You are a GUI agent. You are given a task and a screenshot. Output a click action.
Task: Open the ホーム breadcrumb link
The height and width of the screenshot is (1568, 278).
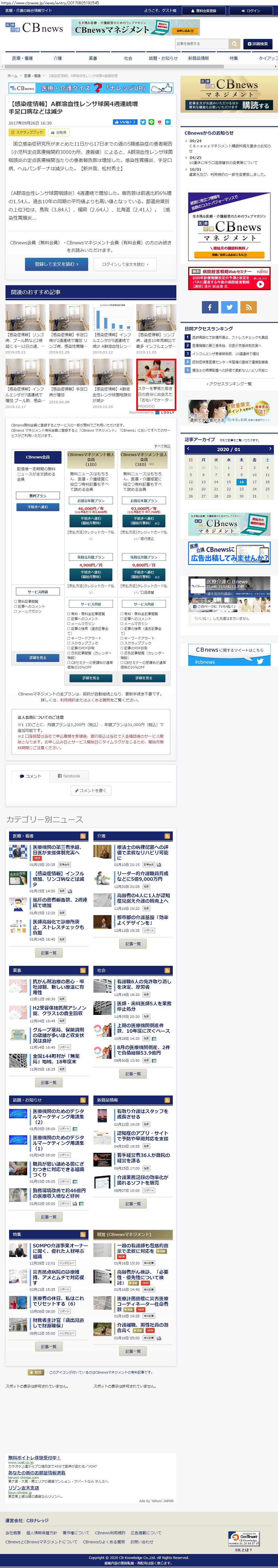(12, 76)
